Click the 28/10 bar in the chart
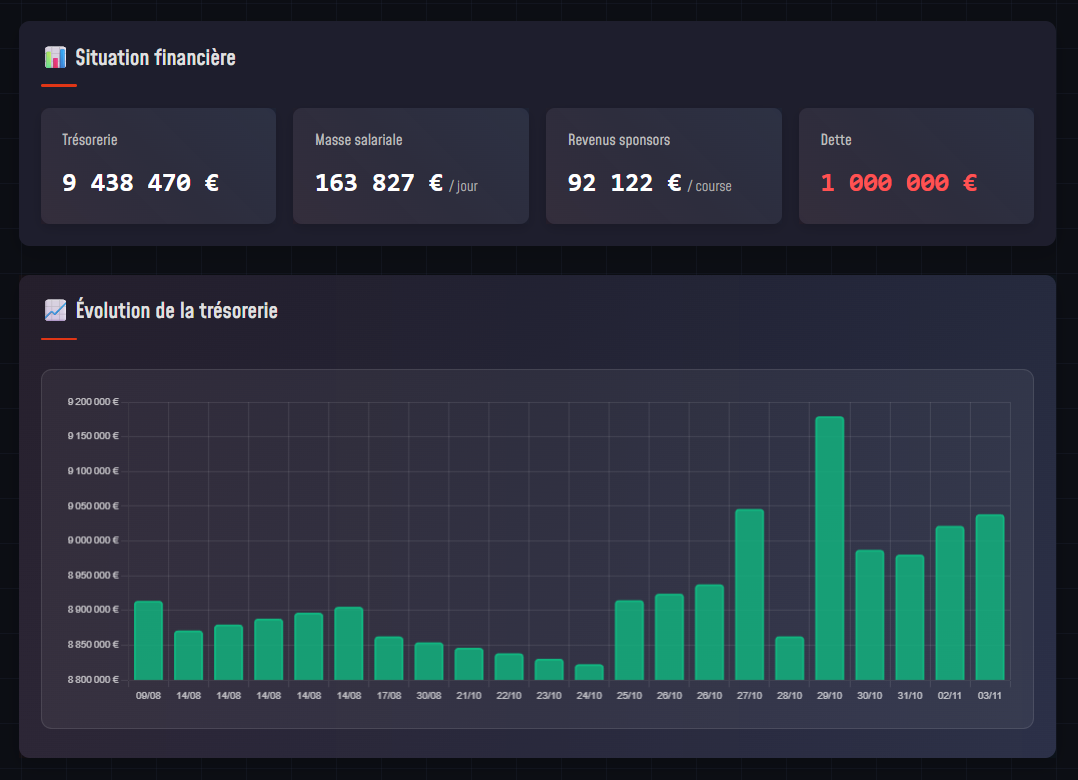This screenshot has height=780, width=1078. pos(789,658)
